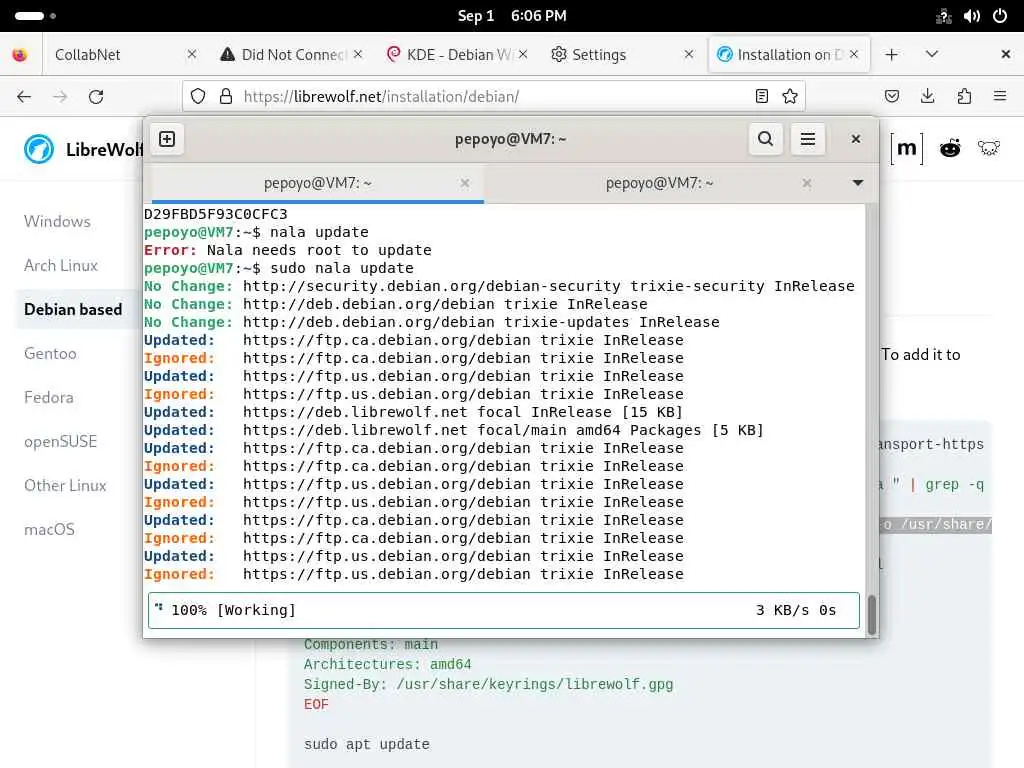
Task: Bookmark this page with the star icon
Action: pos(790,97)
